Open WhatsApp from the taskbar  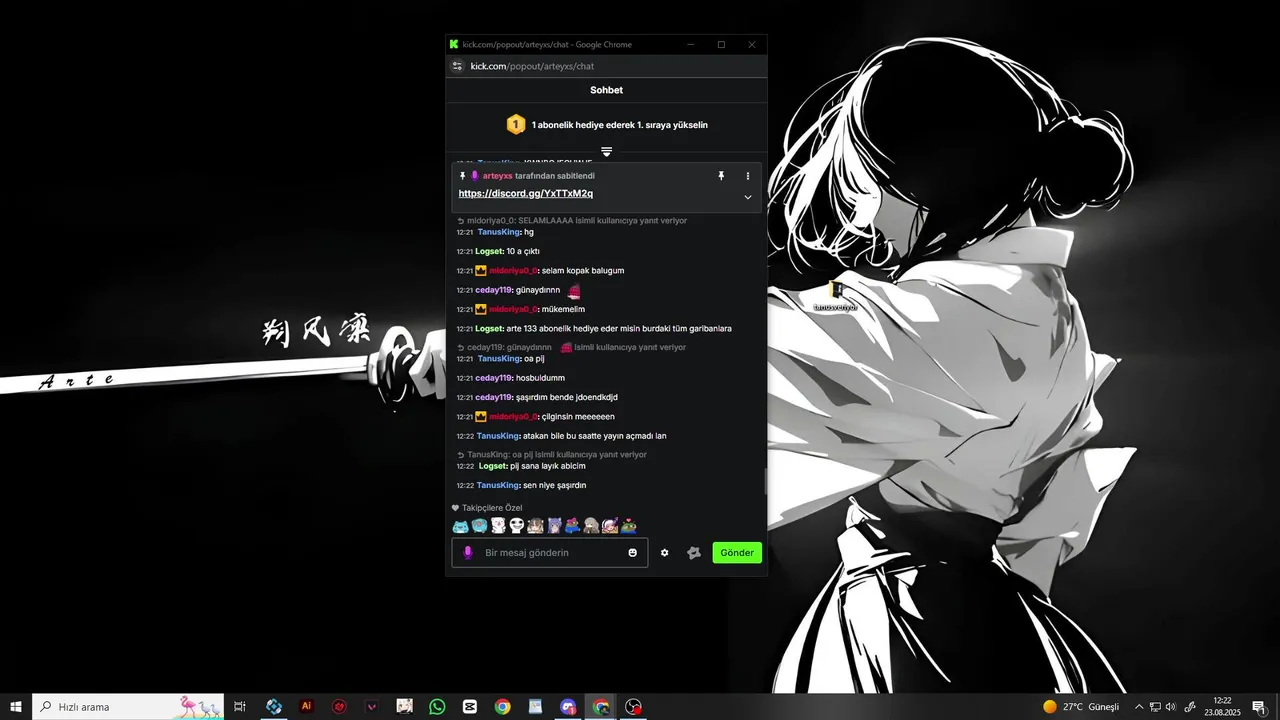[x=437, y=707]
